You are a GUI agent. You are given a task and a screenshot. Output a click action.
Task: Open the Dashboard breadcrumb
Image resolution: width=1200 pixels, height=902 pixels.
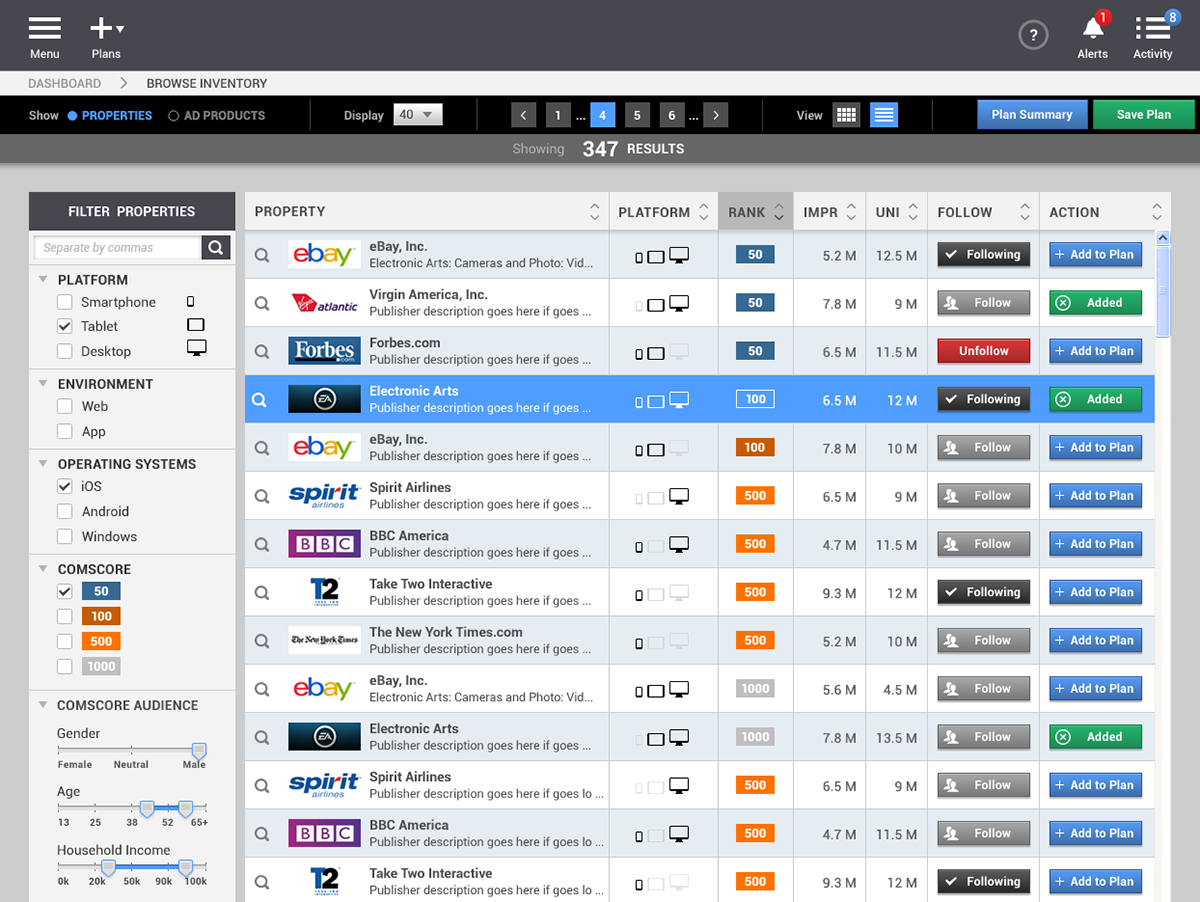click(64, 84)
